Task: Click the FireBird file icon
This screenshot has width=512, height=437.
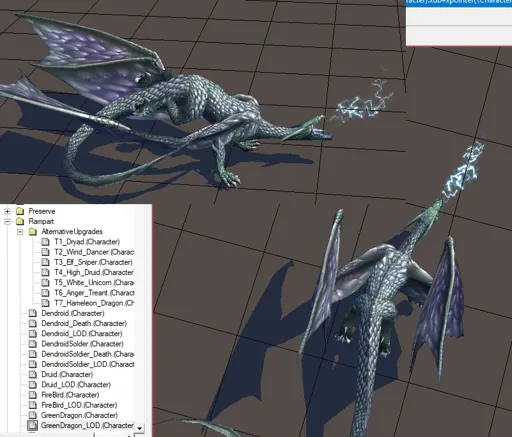Action: (33, 395)
